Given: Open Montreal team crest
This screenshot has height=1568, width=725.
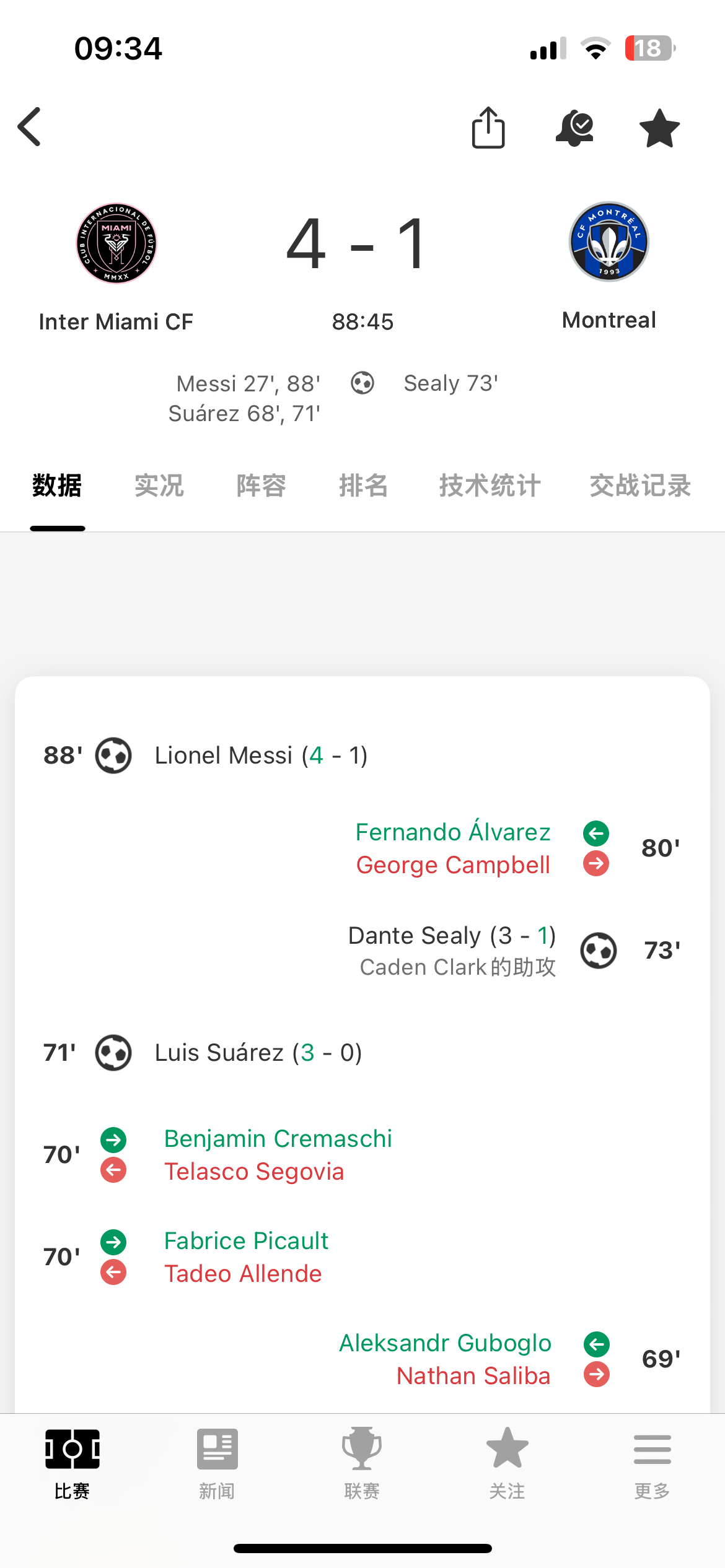Looking at the screenshot, I should (609, 242).
